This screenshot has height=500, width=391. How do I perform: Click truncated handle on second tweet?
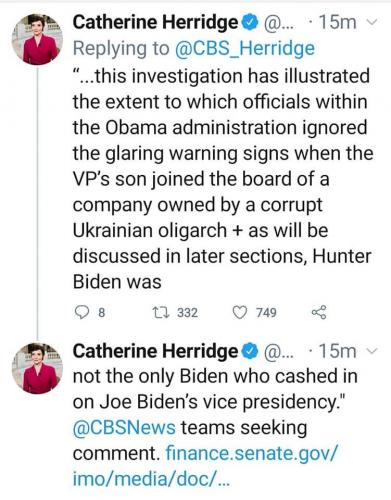click(x=279, y=351)
